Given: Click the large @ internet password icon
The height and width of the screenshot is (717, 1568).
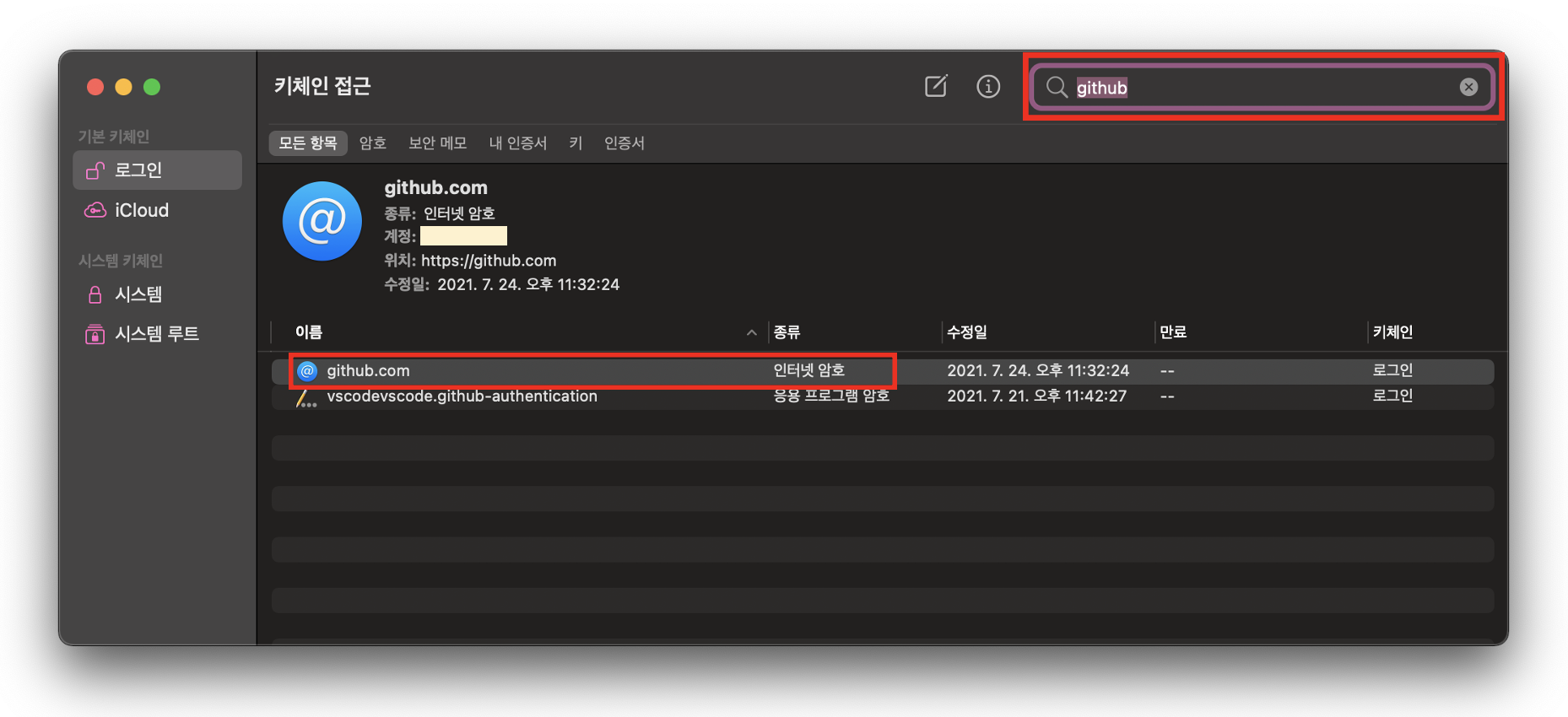Looking at the screenshot, I should coord(322,221).
